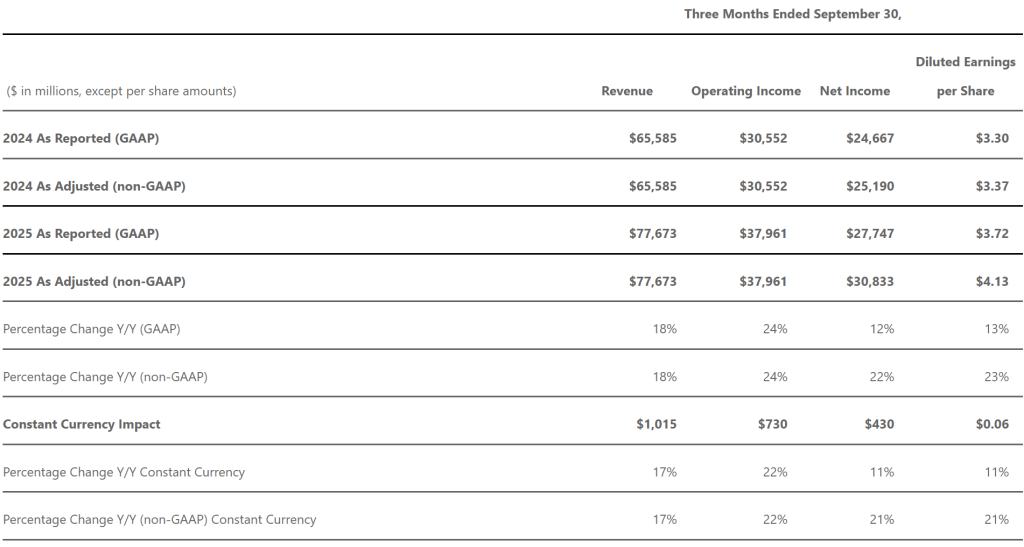Click the Net Income column header
Image resolution: width=1024 pixels, height=547 pixels.
pyautogui.click(x=855, y=91)
